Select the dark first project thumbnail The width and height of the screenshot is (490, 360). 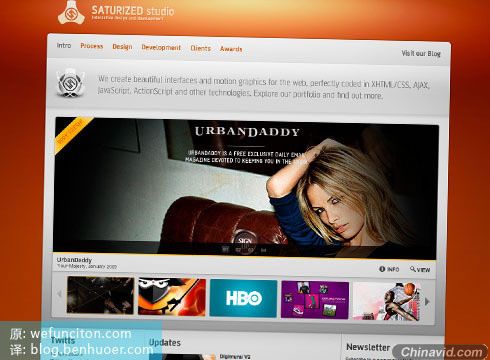[x=100, y=295]
